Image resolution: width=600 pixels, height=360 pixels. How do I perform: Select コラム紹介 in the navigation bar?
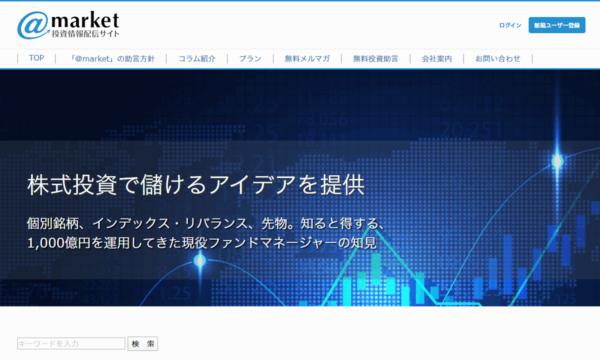(x=197, y=59)
